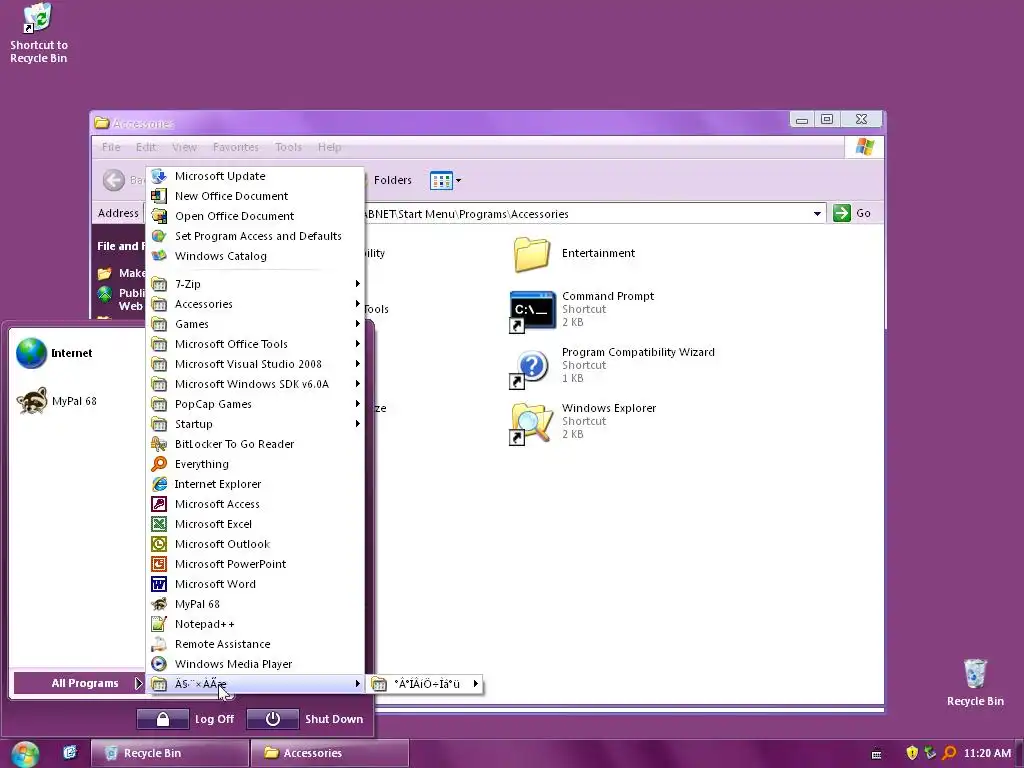1024x768 pixels.
Task: Open the Help menu
Action: point(329,147)
